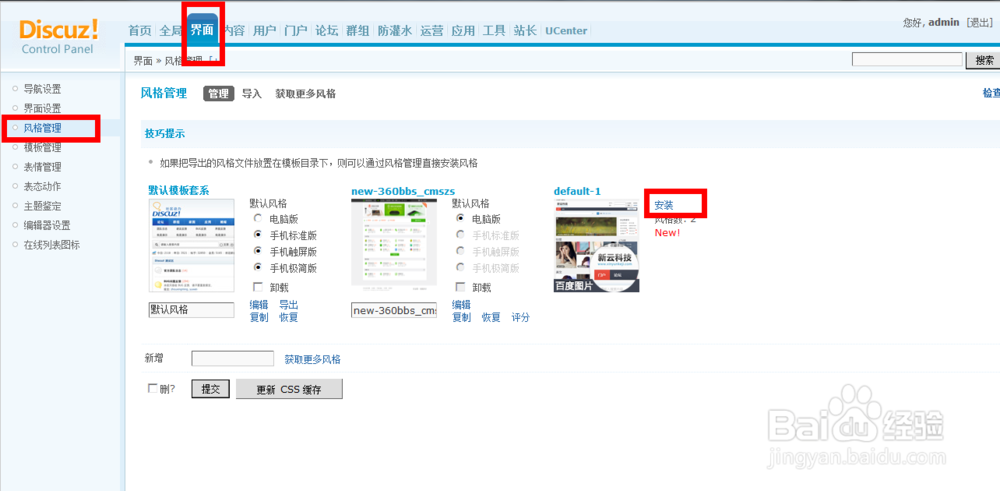Viewport: 1000px width, 491px height.
Task: Open the 站长 top menu
Action: [526, 31]
